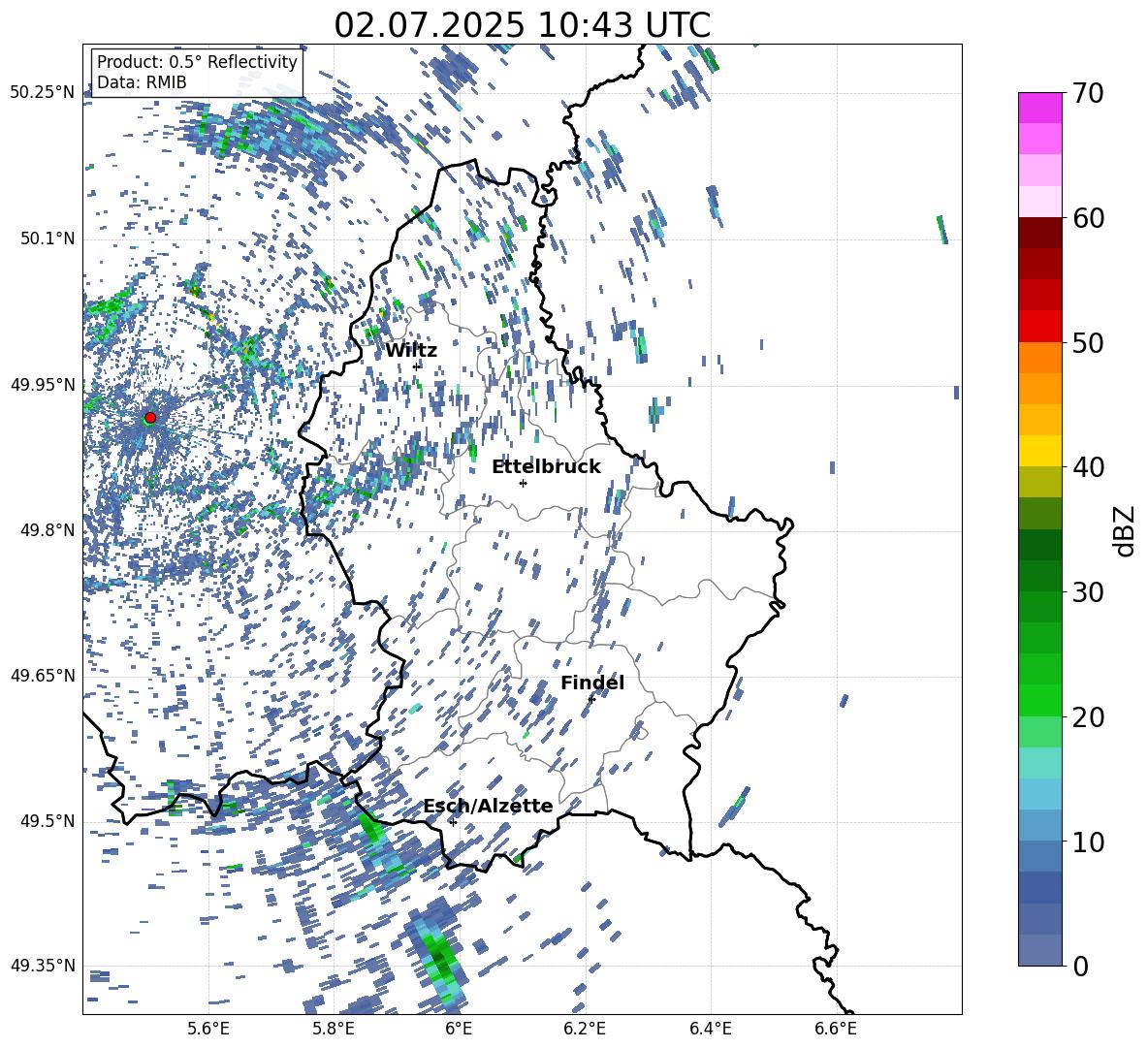Click the 6°E longitude label
The image size is (1148, 1048).
point(459,1029)
